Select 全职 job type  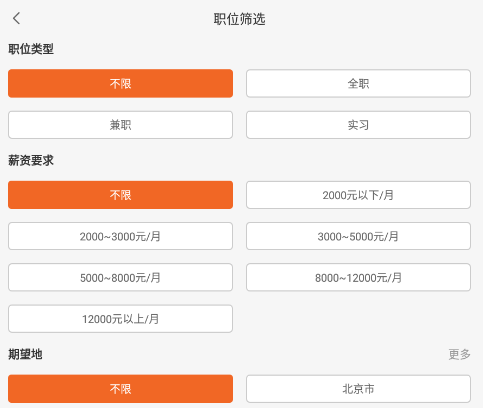[358, 83]
